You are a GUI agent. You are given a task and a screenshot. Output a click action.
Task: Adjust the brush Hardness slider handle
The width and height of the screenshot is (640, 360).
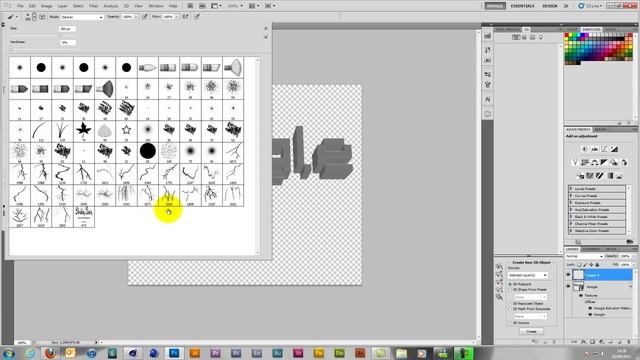[11, 49]
